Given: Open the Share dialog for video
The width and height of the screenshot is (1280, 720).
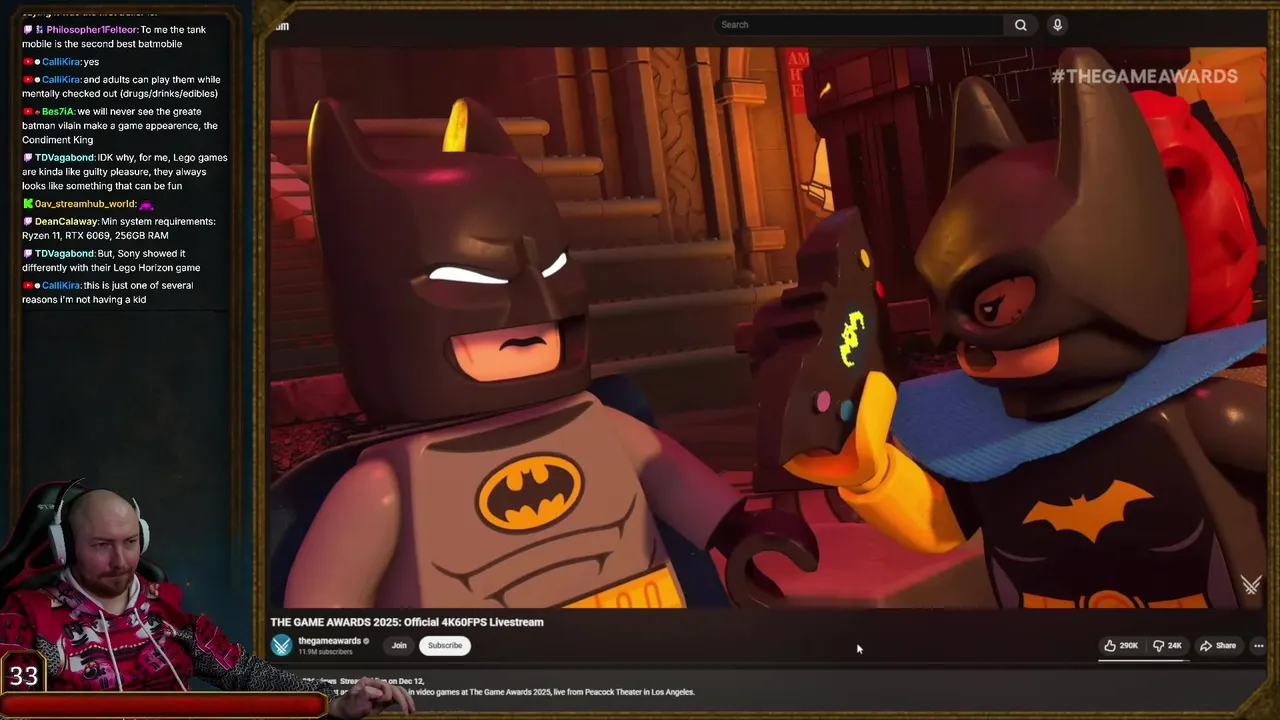Looking at the screenshot, I should 1218,646.
